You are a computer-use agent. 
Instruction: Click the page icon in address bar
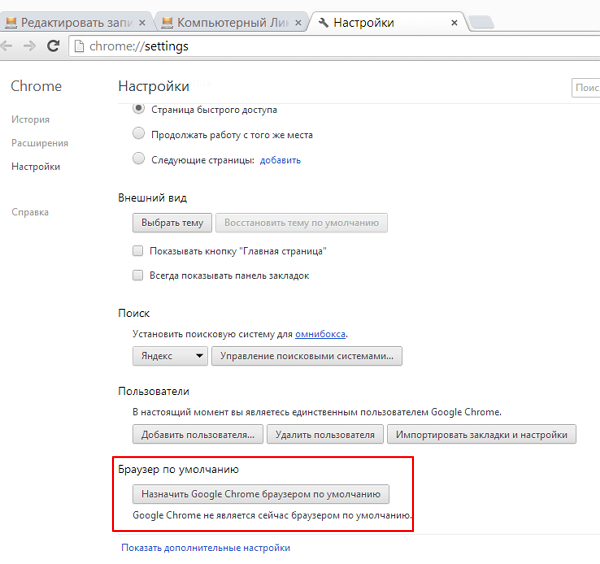coord(79,46)
